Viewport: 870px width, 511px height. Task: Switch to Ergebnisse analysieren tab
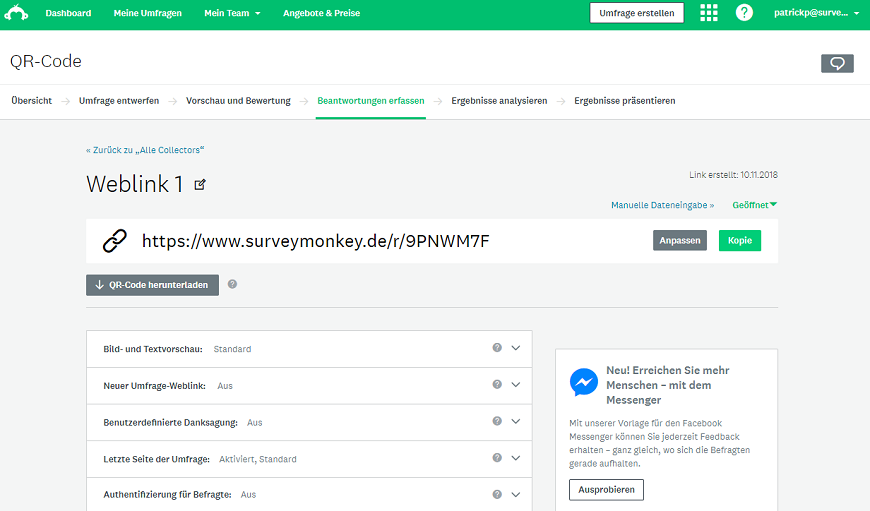click(499, 100)
